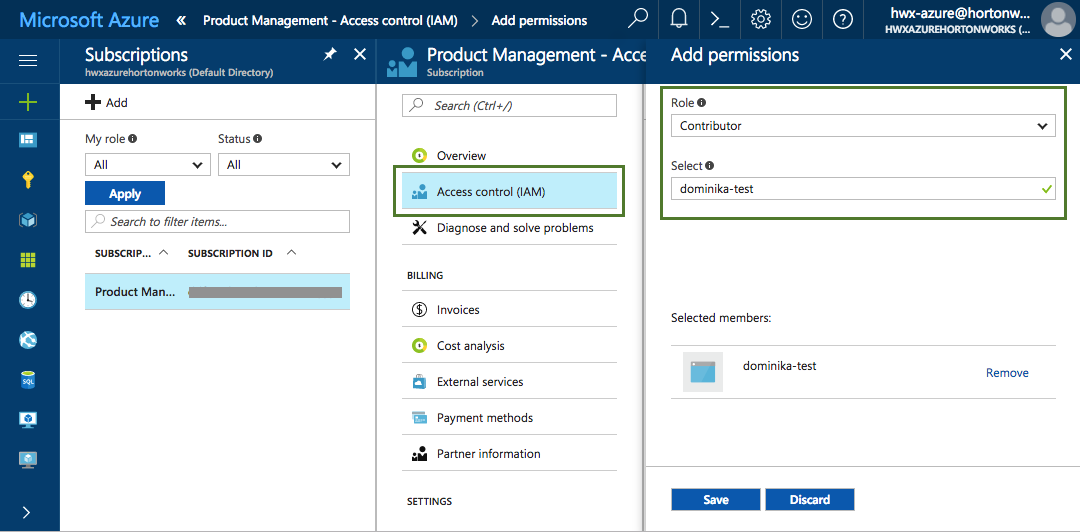1080x532 pixels.
Task: Pin the Subscriptions blade
Action: click(x=330, y=55)
